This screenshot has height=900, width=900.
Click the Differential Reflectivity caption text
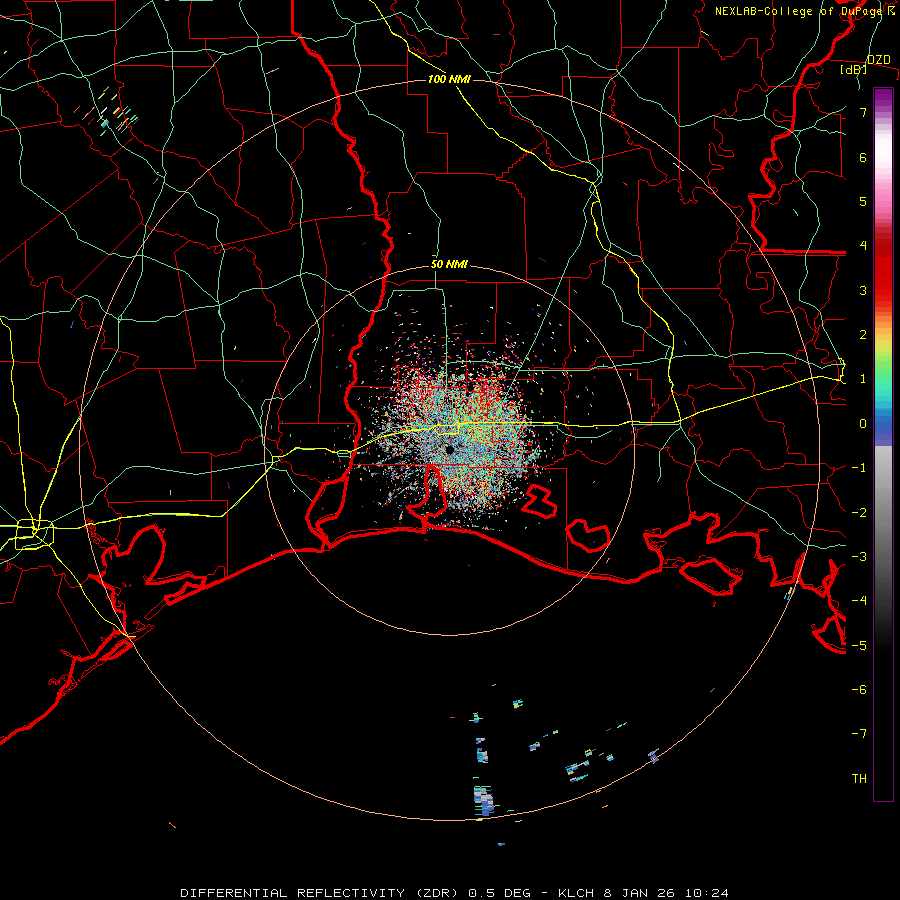[x=454, y=893]
